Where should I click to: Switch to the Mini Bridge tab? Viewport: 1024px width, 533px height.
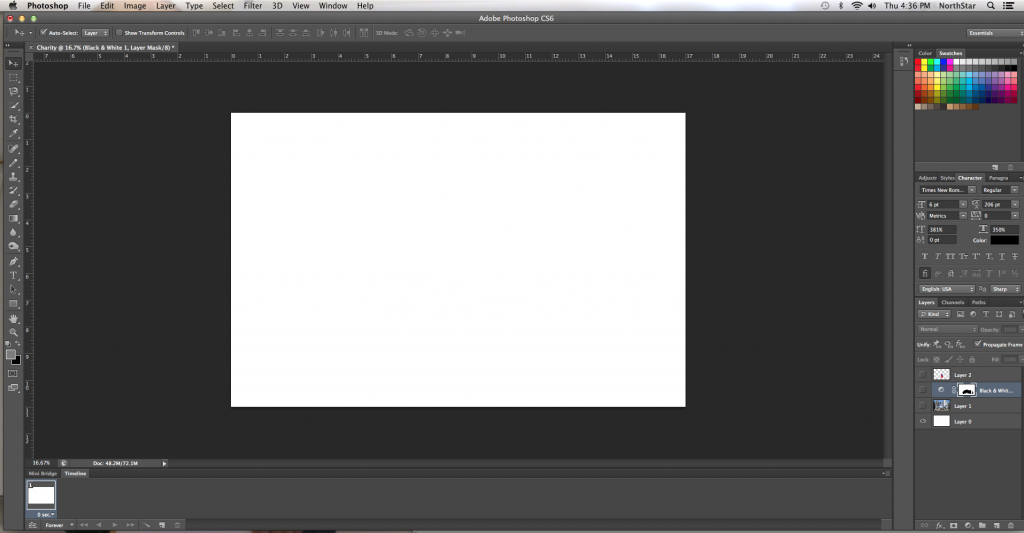coord(43,474)
